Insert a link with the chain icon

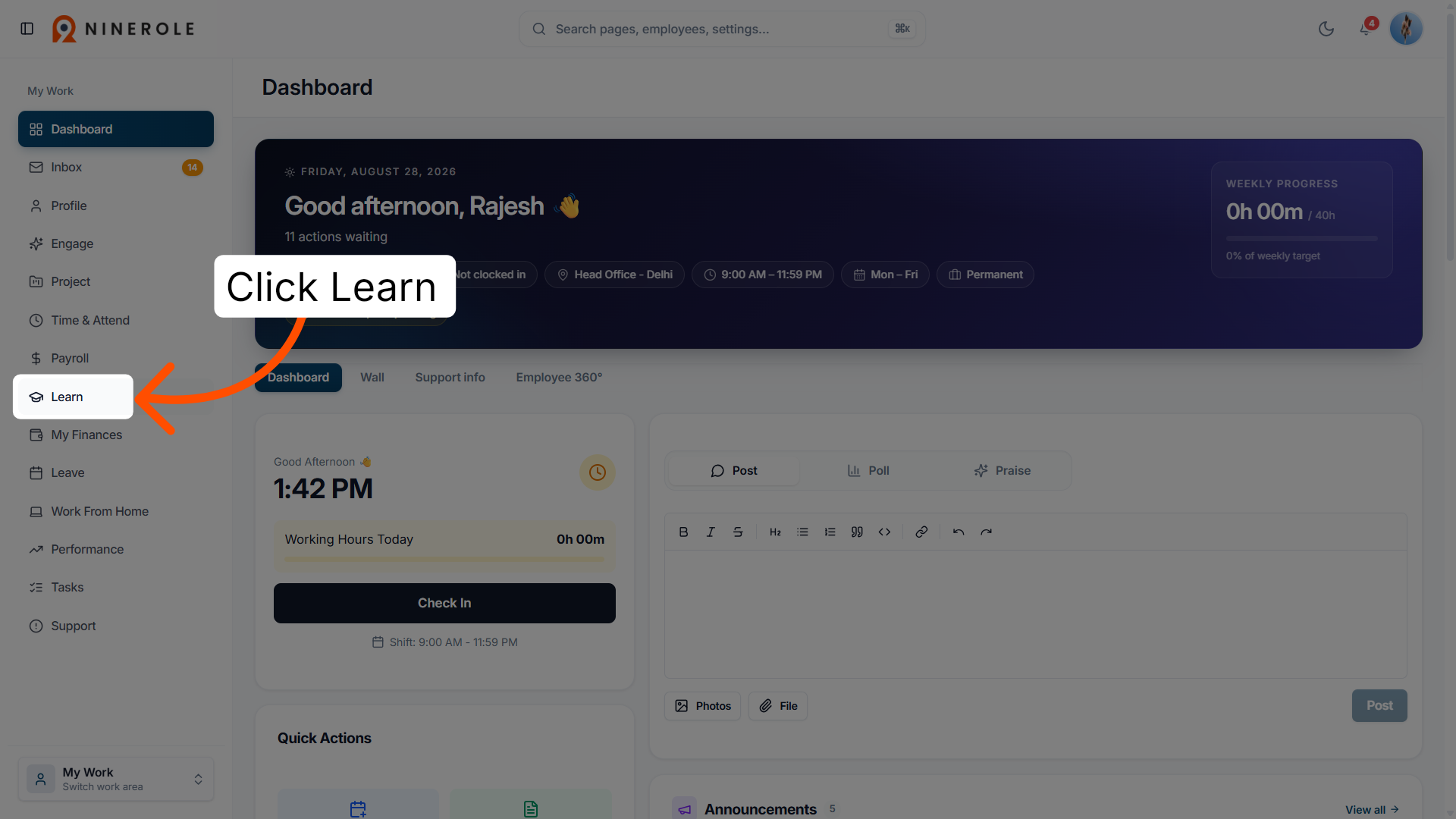pyautogui.click(x=921, y=532)
